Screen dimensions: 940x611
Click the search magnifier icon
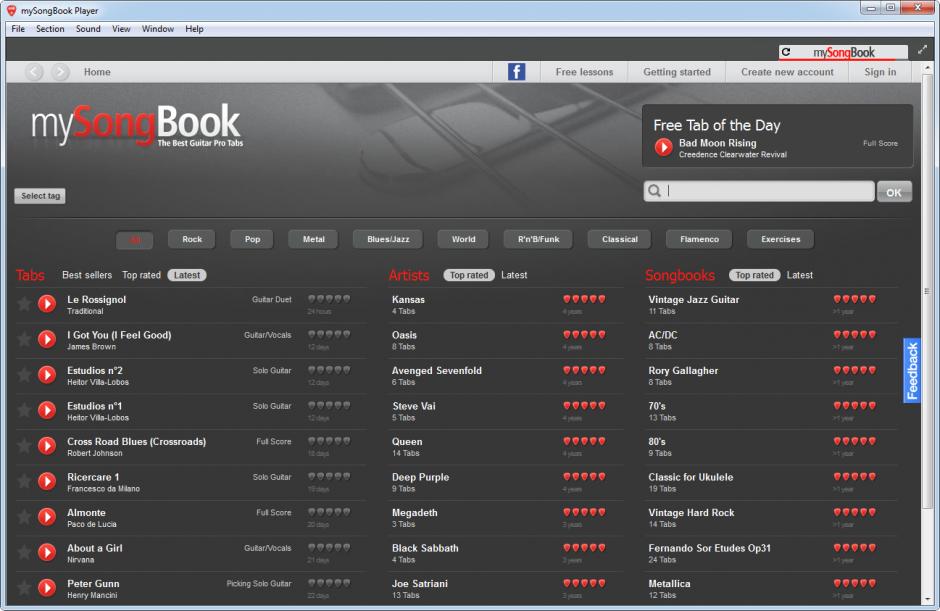click(x=654, y=191)
